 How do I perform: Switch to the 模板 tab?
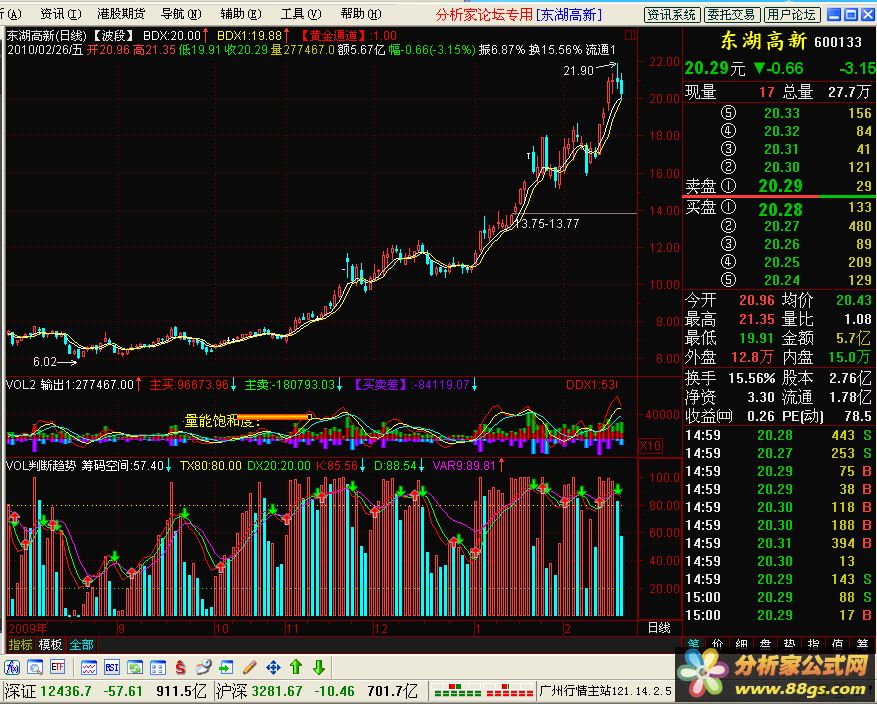[50, 644]
